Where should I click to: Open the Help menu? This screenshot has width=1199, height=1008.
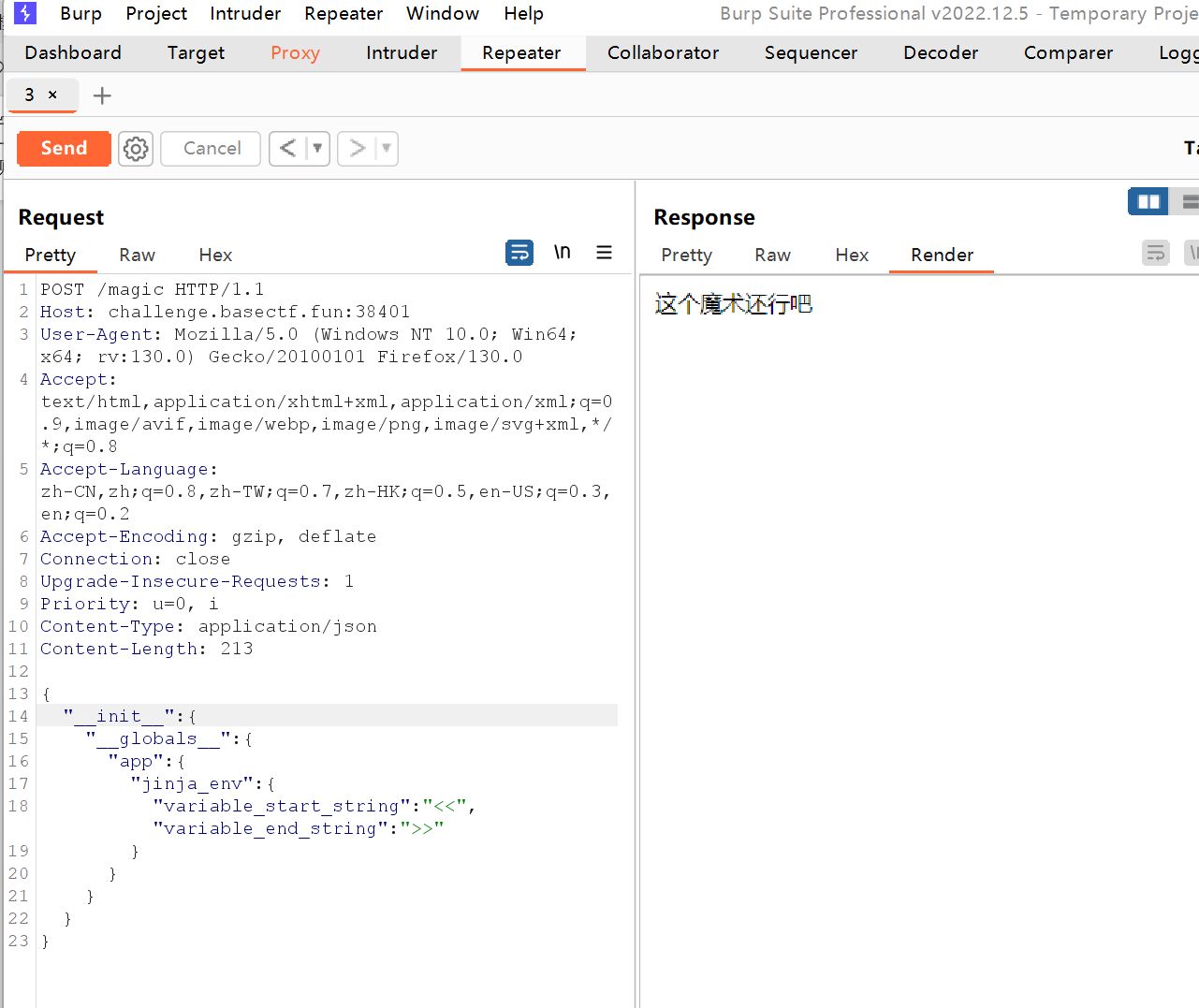coord(523,13)
